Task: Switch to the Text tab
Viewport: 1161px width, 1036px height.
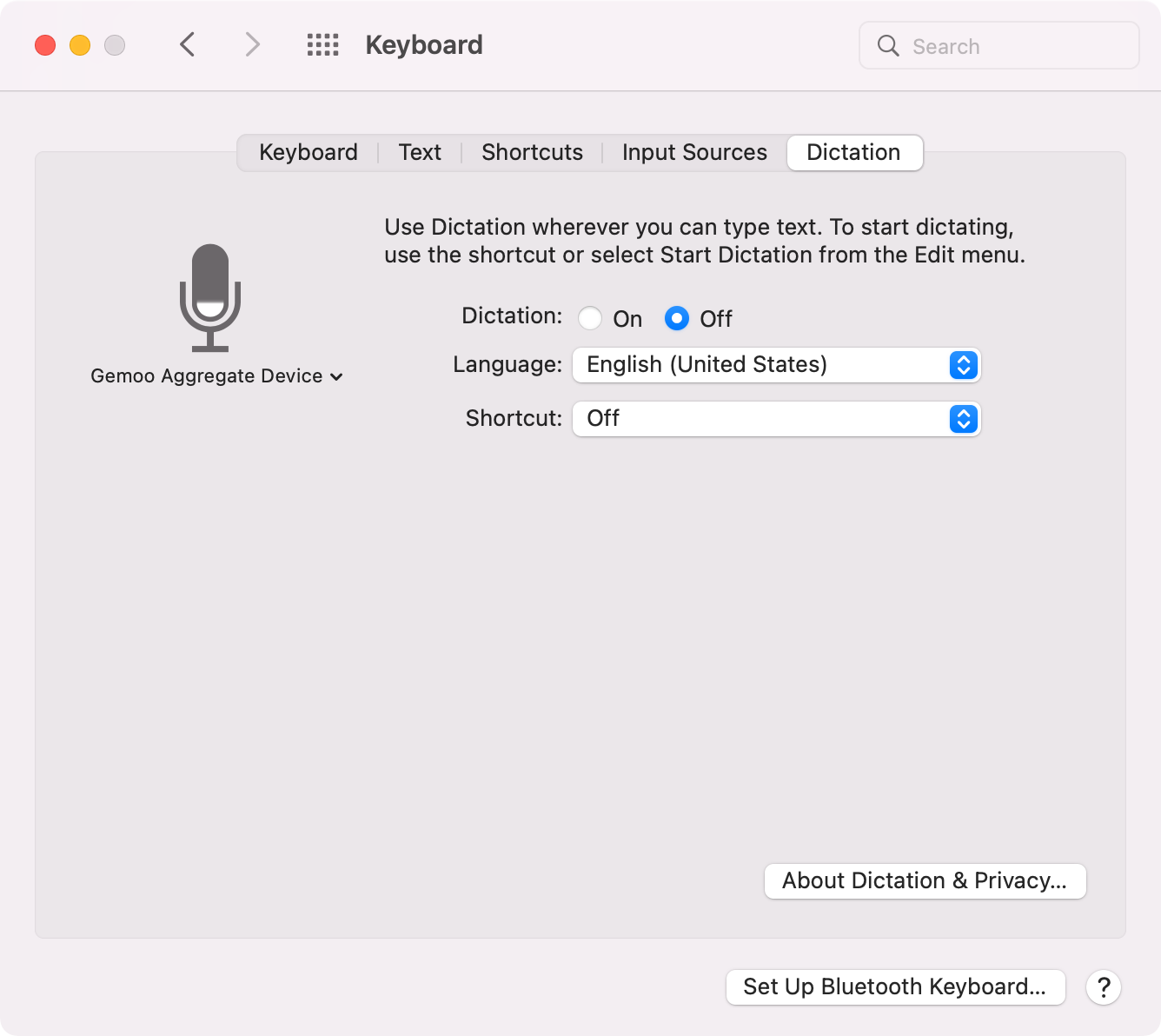Action: point(420,152)
